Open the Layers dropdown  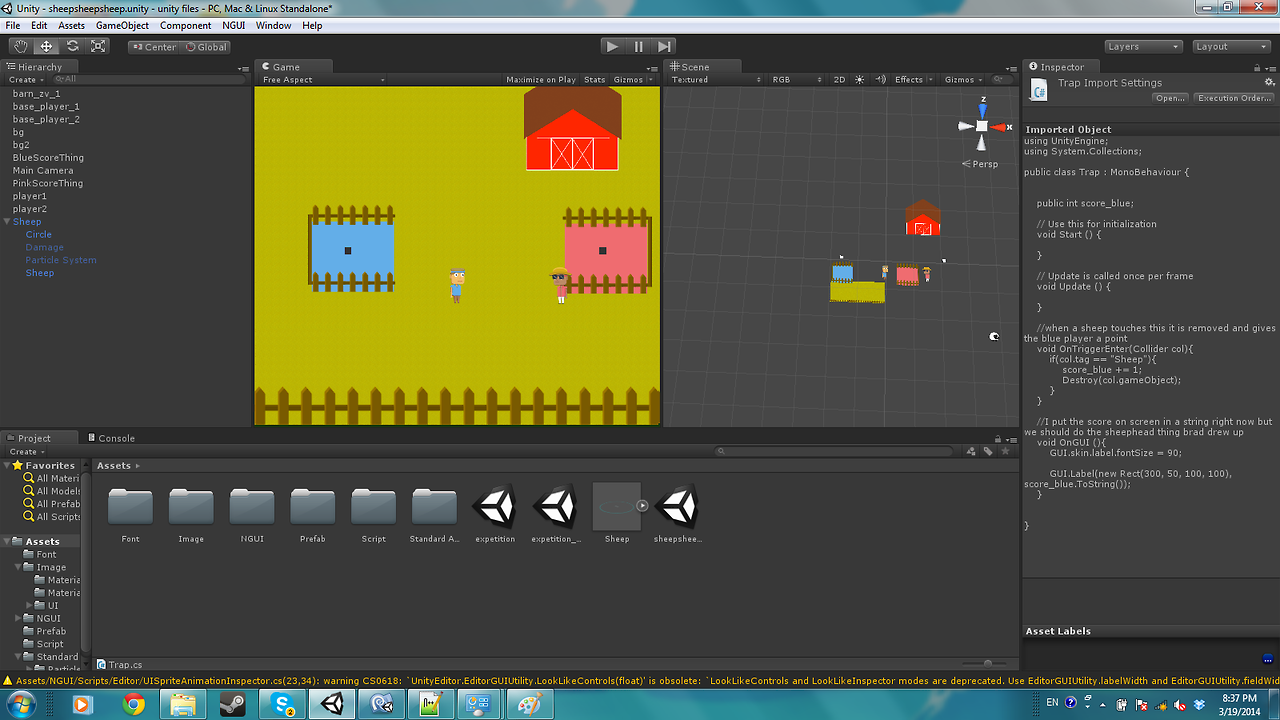(1144, 46)
